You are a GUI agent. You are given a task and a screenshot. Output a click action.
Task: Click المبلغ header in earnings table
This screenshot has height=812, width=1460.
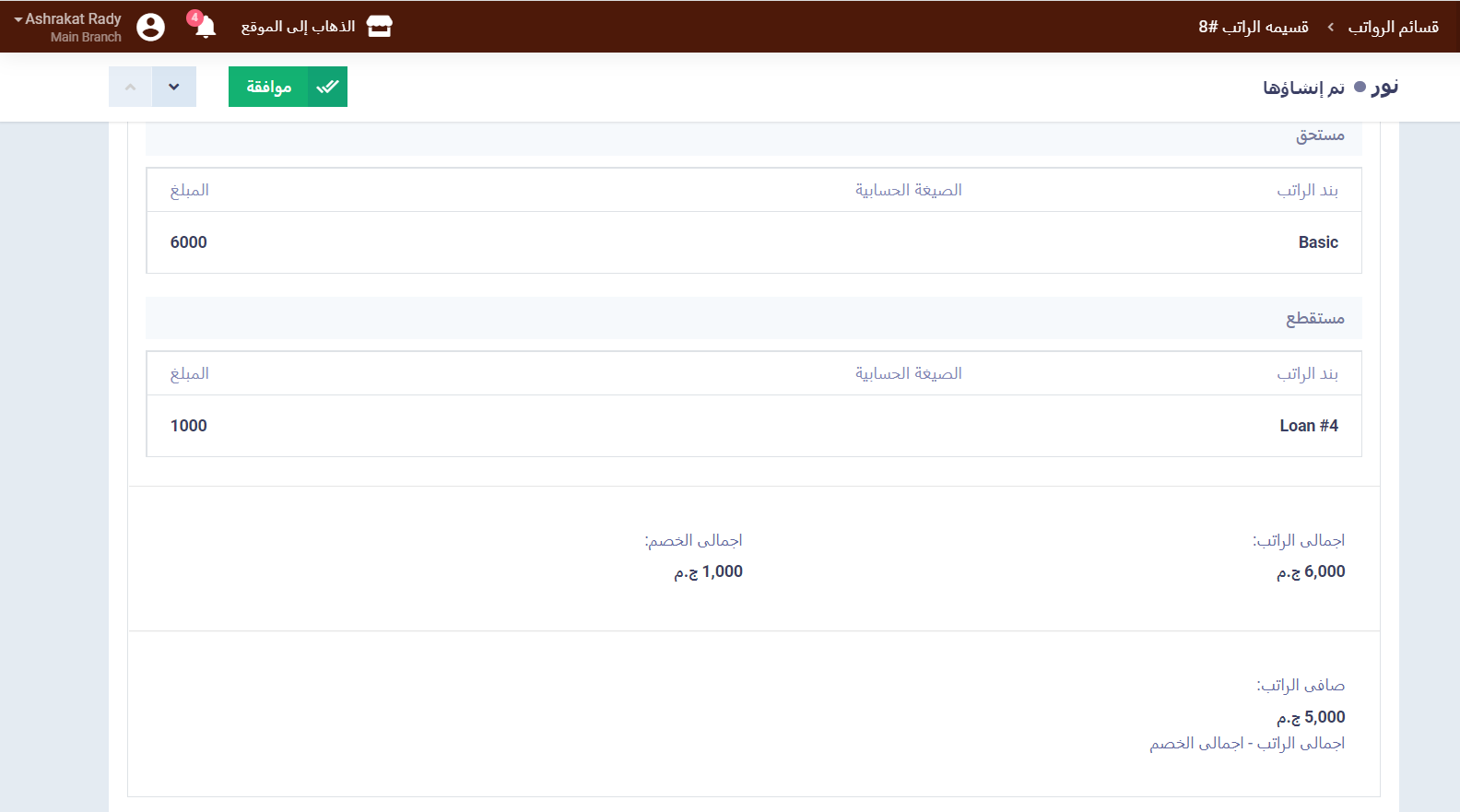click(x=190, y=190)
